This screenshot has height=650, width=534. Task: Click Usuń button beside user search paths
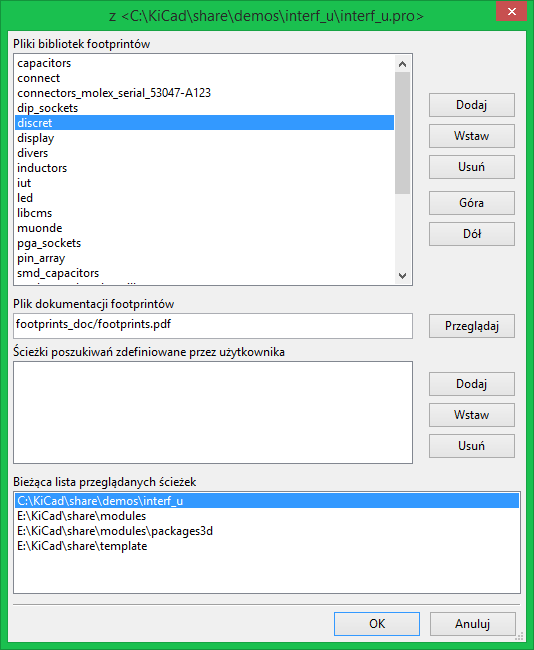[x=472, y=446]
